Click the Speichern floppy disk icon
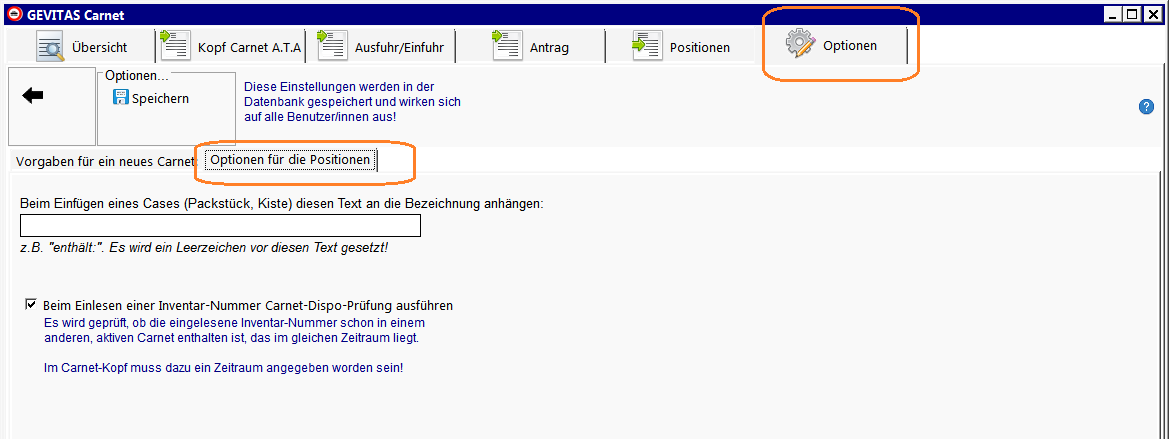Screen dimensions: 1169x439 click(x=120, y=98)
